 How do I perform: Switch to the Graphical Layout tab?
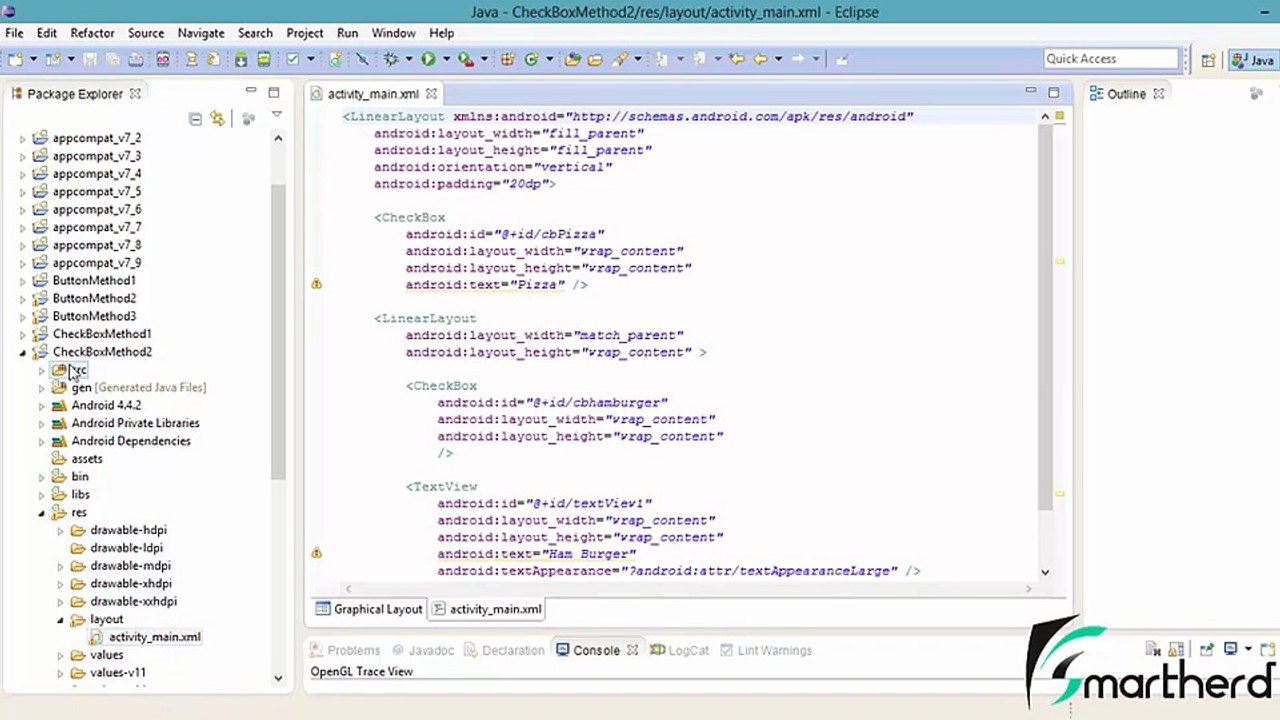(369, 609)
